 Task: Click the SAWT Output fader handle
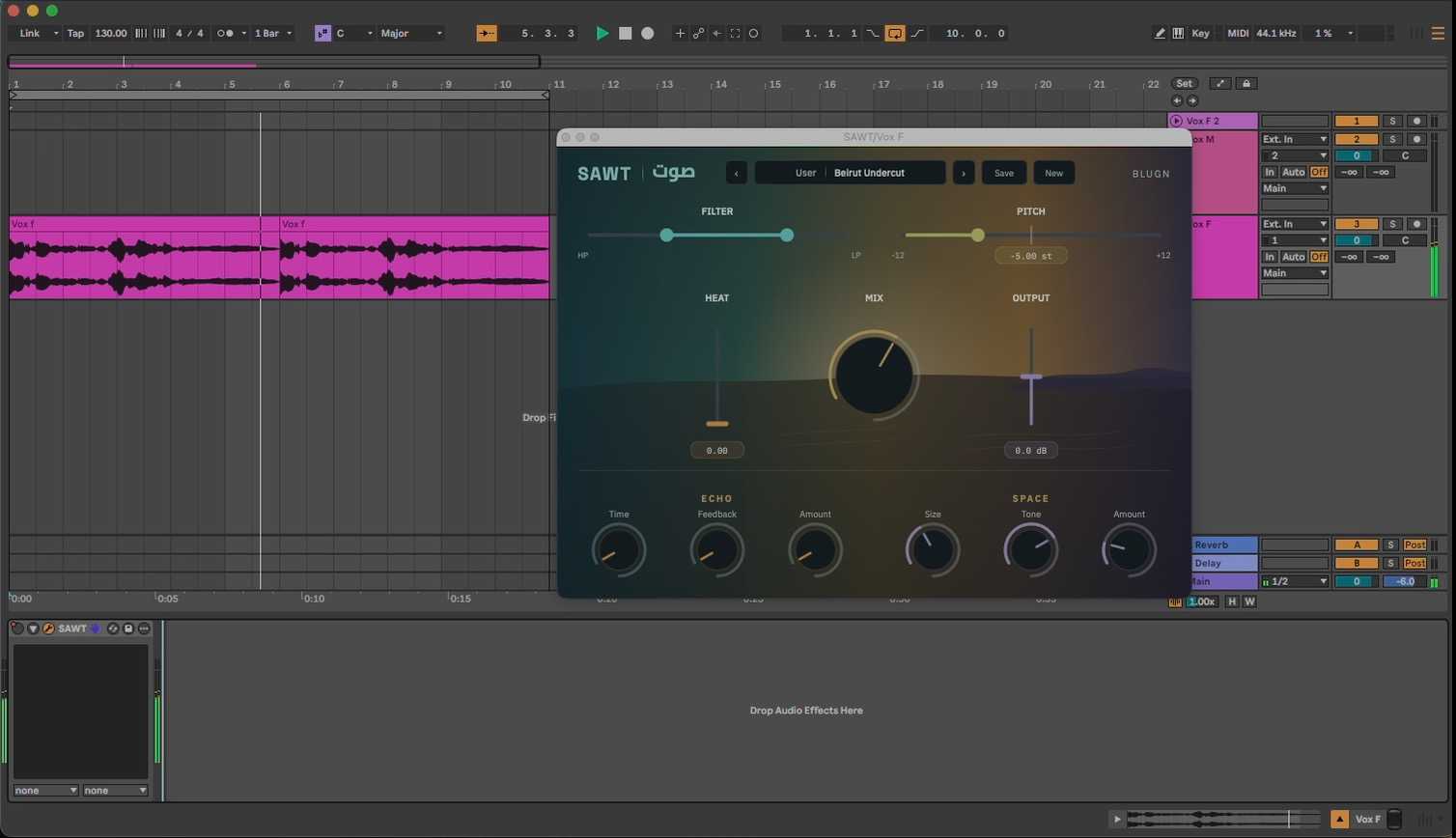coord(1031,377)
